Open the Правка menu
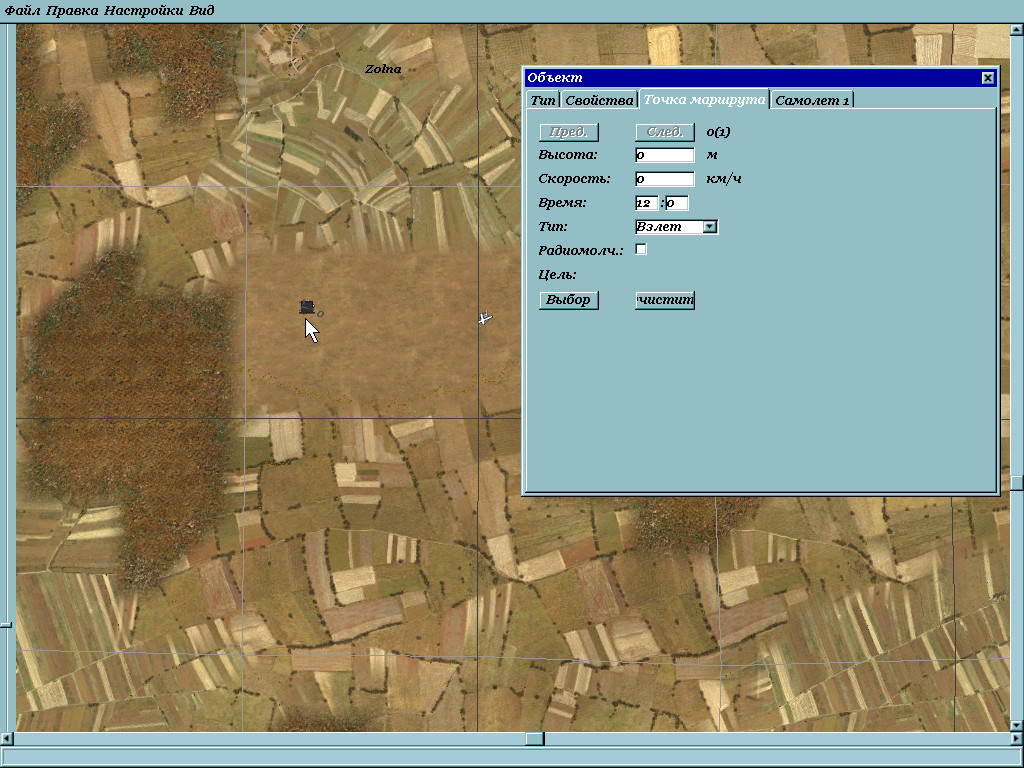Image resolution: width=1024 pixels, height=768 pixels. click(72, 10)
